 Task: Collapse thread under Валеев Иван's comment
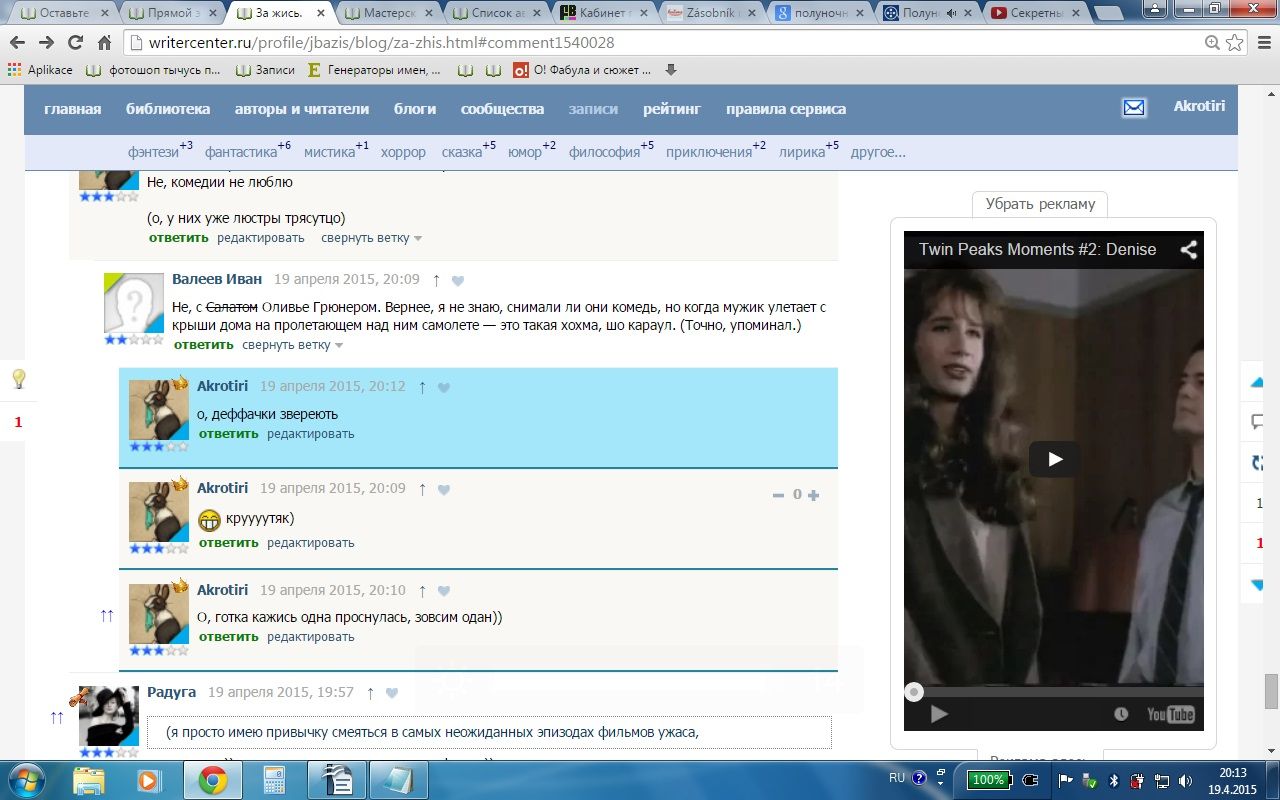point(292,345)
